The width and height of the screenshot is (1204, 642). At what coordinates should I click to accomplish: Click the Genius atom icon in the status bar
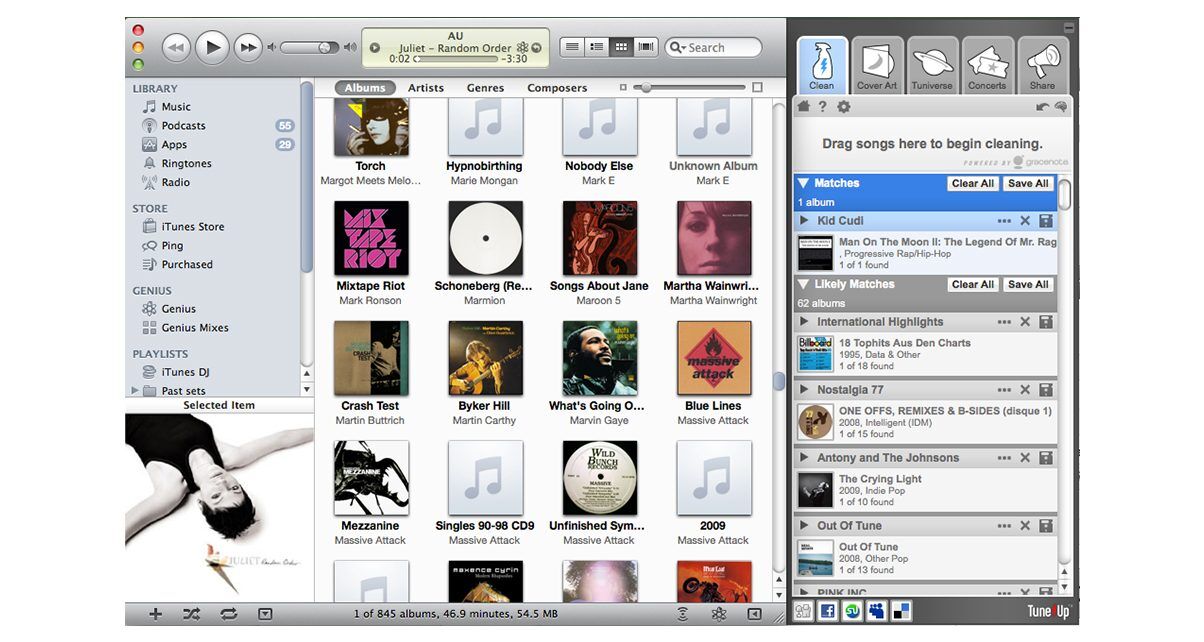(718, 614)
